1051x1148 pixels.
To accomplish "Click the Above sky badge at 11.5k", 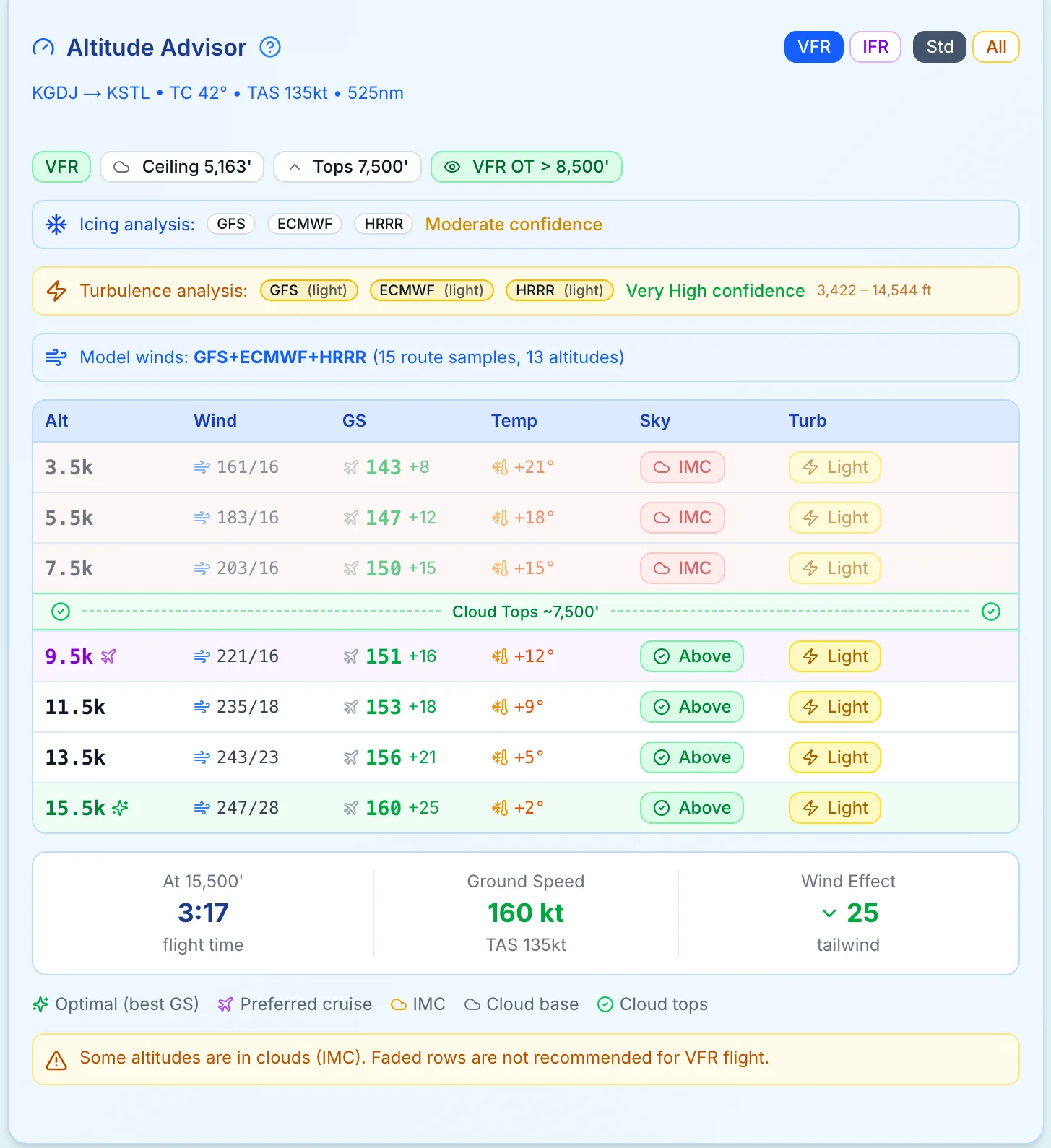I will pos(692,707).
